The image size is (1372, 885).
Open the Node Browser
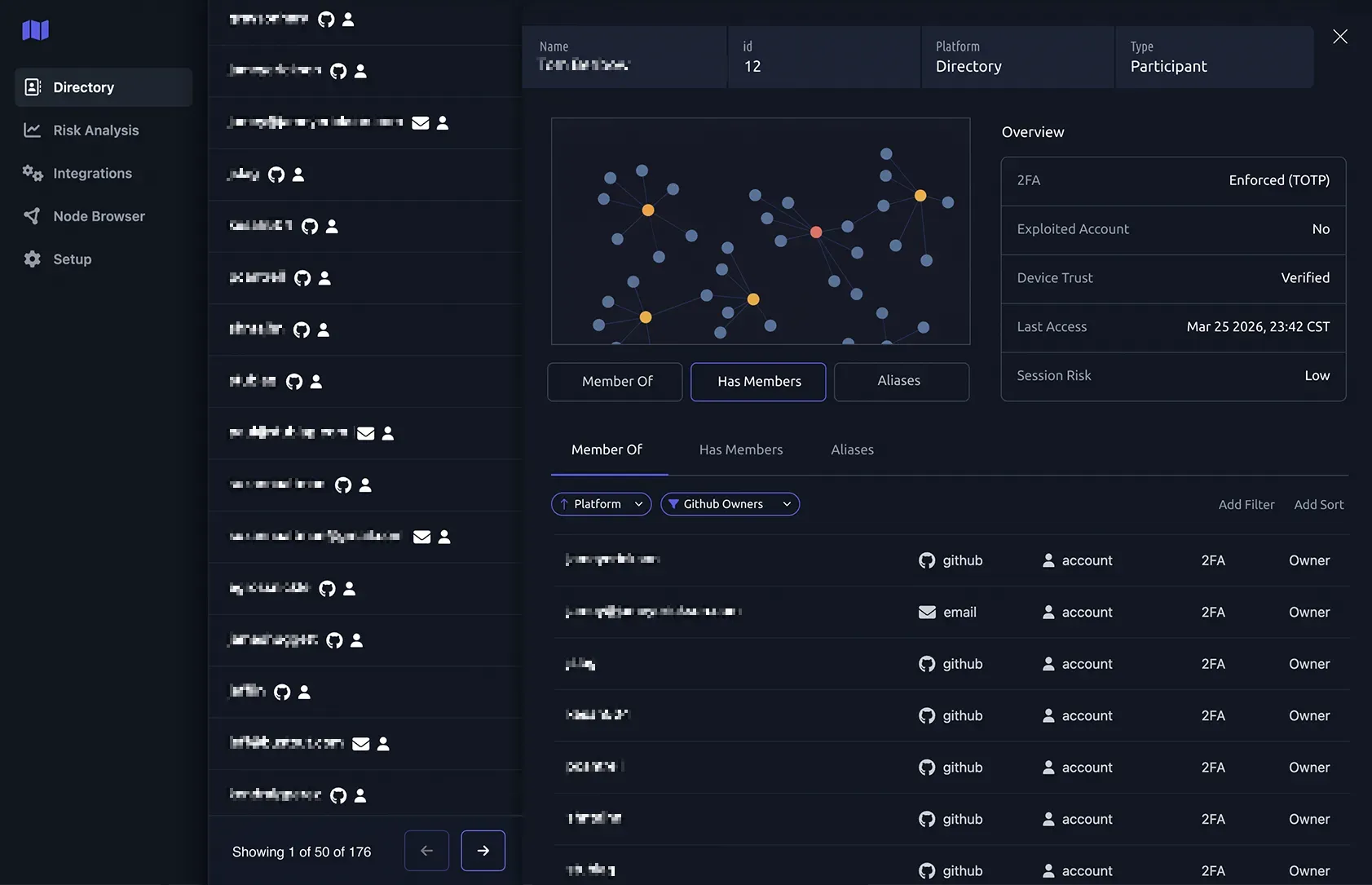pos(99,216)
